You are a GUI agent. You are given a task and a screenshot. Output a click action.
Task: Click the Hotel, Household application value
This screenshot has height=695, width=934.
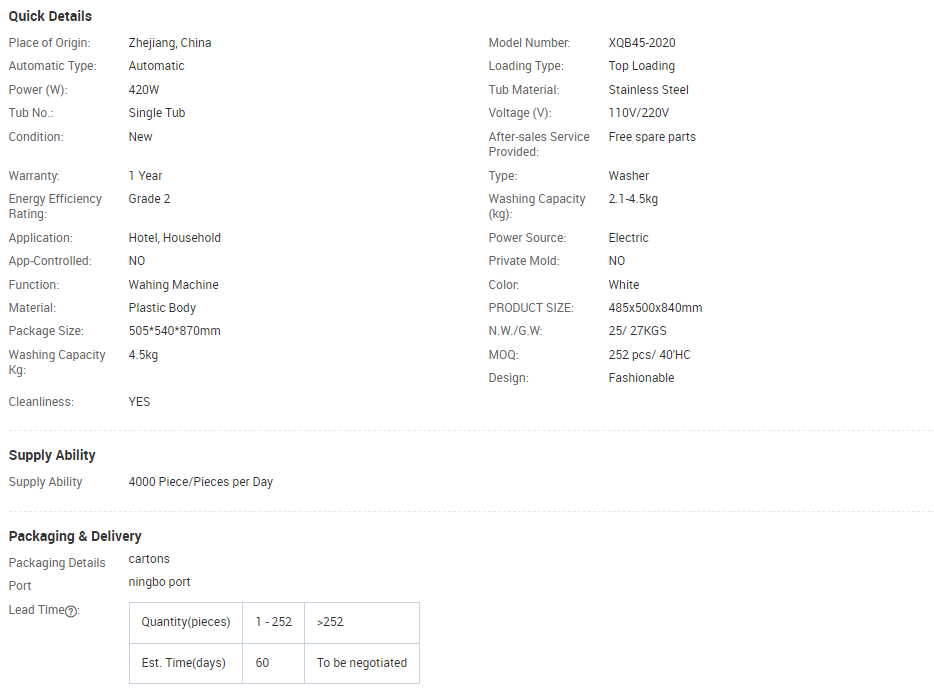(174, 238)
